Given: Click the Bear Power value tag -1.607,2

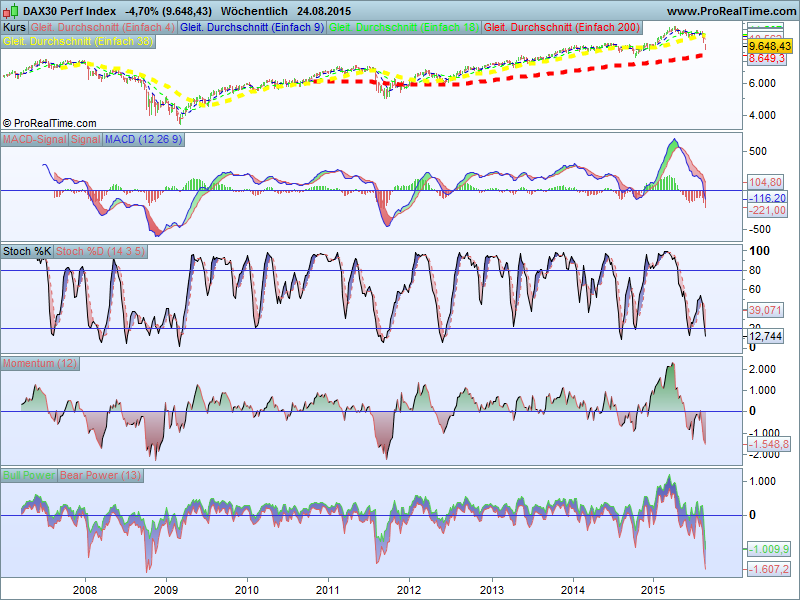Looking at the screenshot, I should 769,569.
